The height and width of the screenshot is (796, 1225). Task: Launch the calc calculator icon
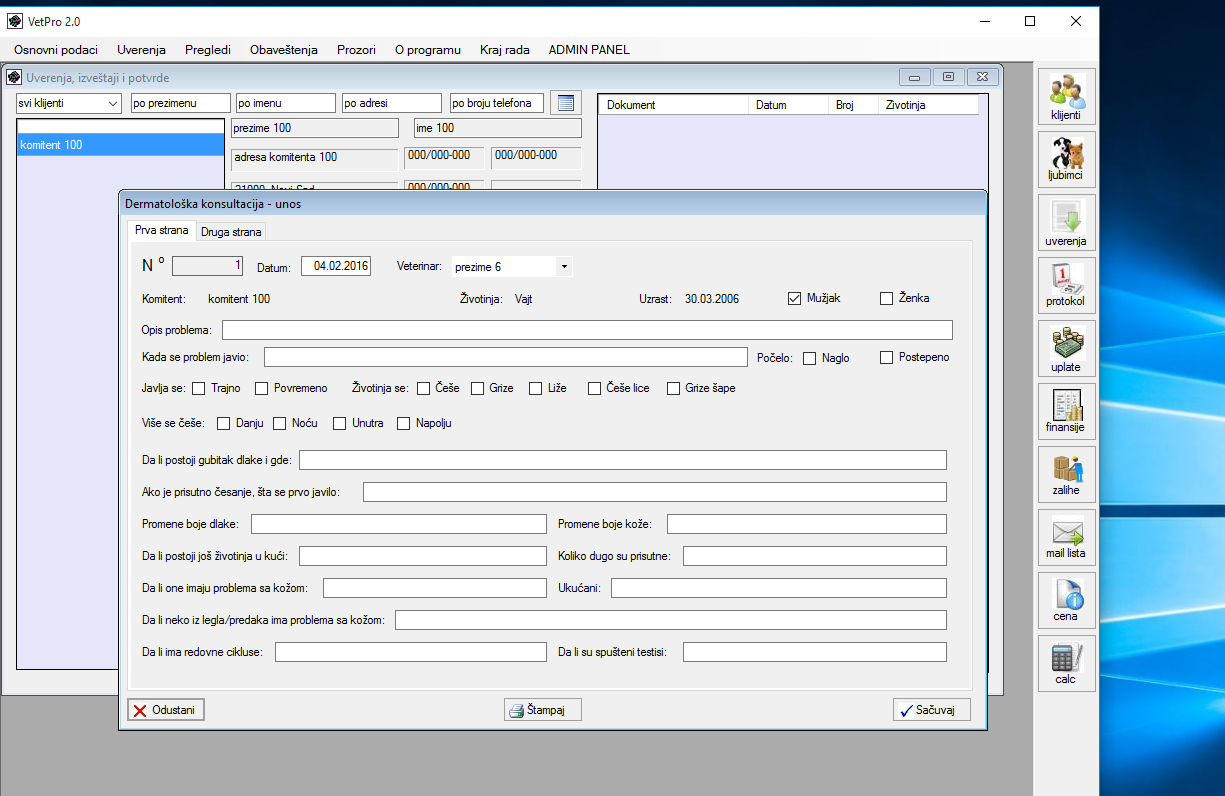coord(1066,663)
